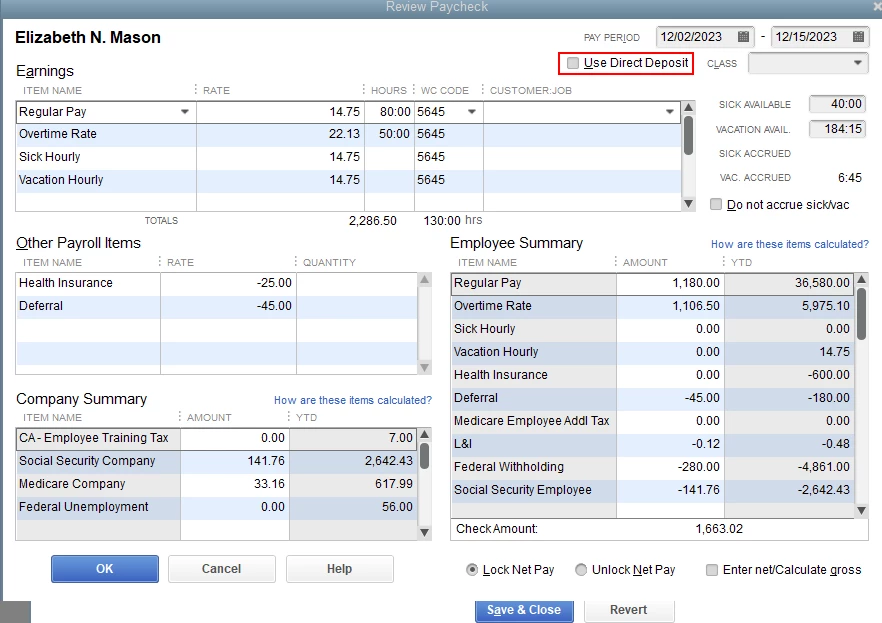This screenshot has height=623, width=882.
Task: Check Do not accrue sick/vac
Action: (716, 204)
